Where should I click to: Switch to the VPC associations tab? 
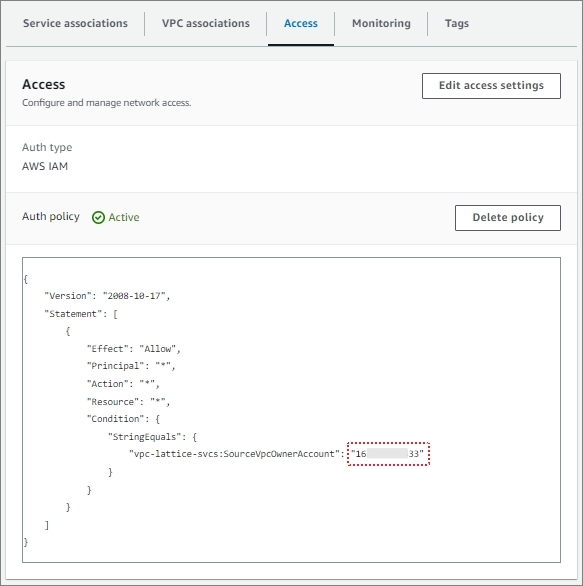click(206, 23)
